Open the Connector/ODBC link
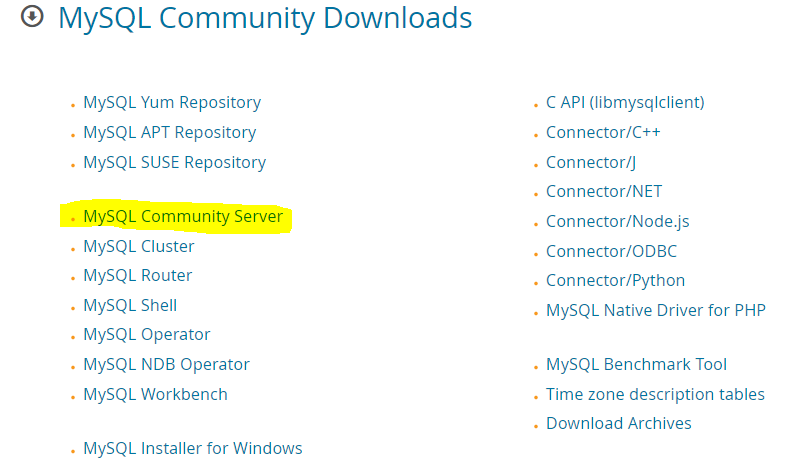Screen dimensions: 800x472 point(611,251)
